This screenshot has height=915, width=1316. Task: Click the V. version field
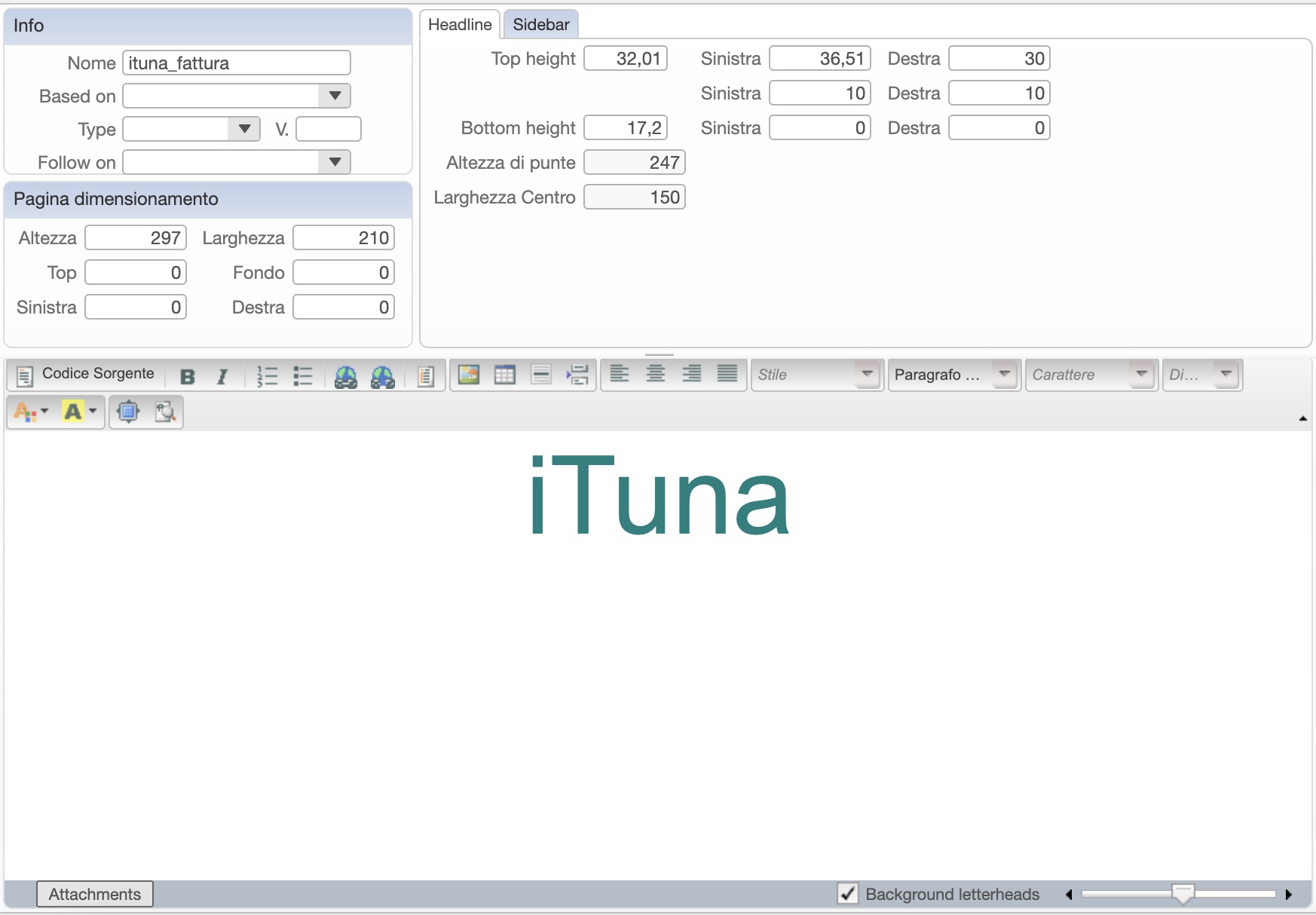point(329,129)
